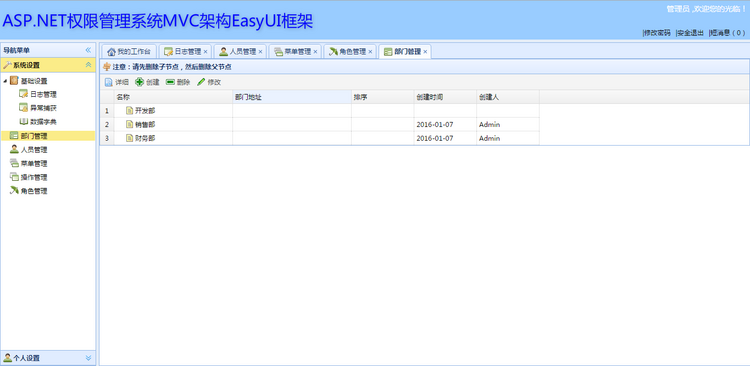This screenshot has height=366, width=750.
Task: Click the 修改密码 link
Action: pos(657,33)
